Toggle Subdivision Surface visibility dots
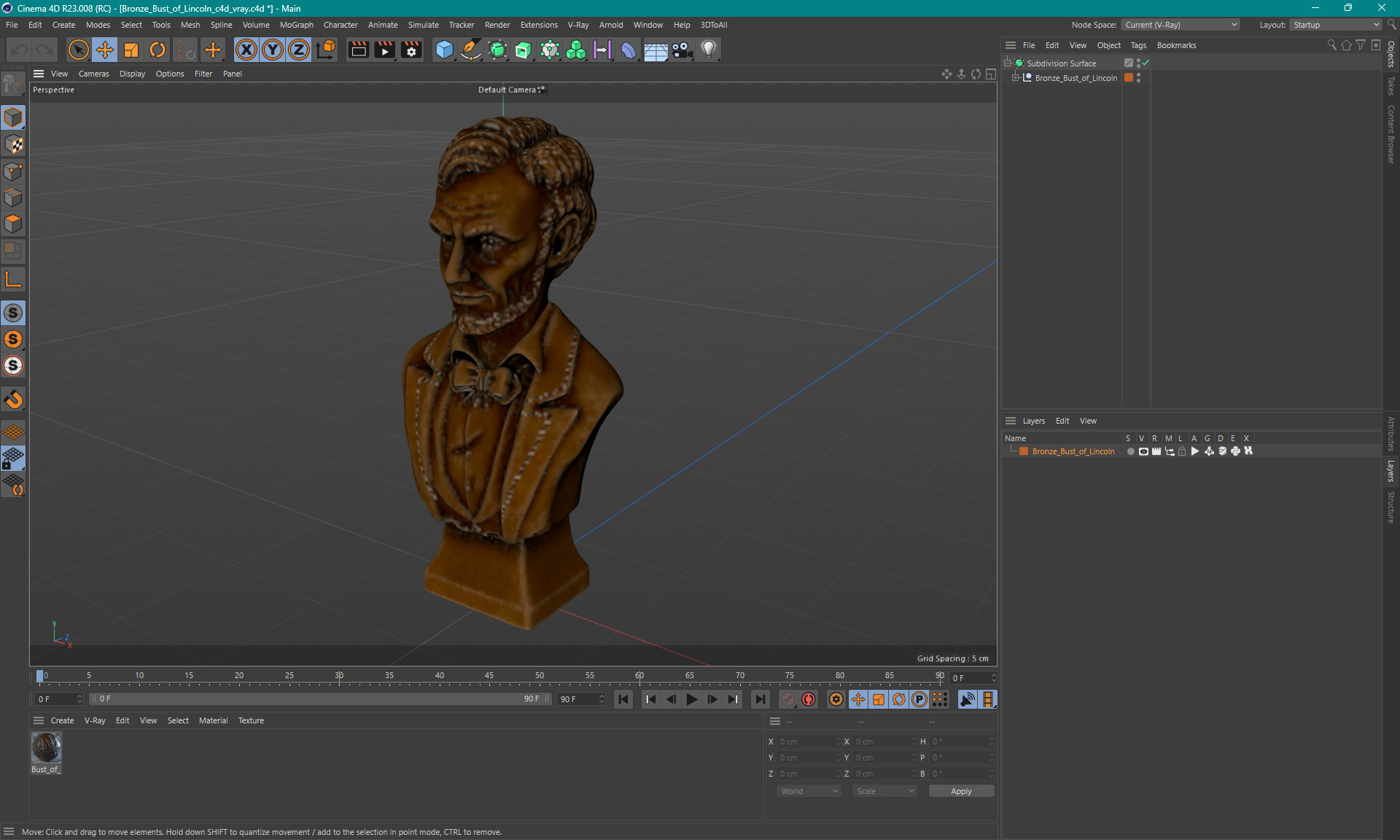The image size is (1400, 840). pos(1138,63)
